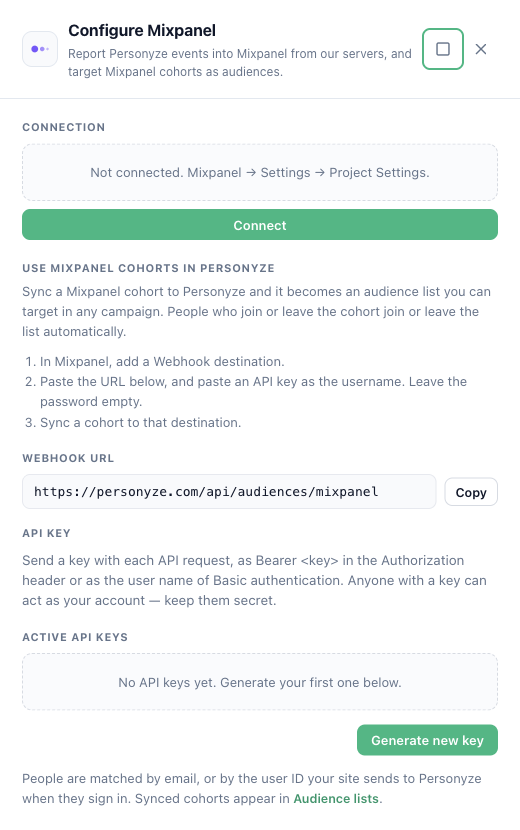Click the Not connected status box
The image size is (520, 830).
coord(260,173)
